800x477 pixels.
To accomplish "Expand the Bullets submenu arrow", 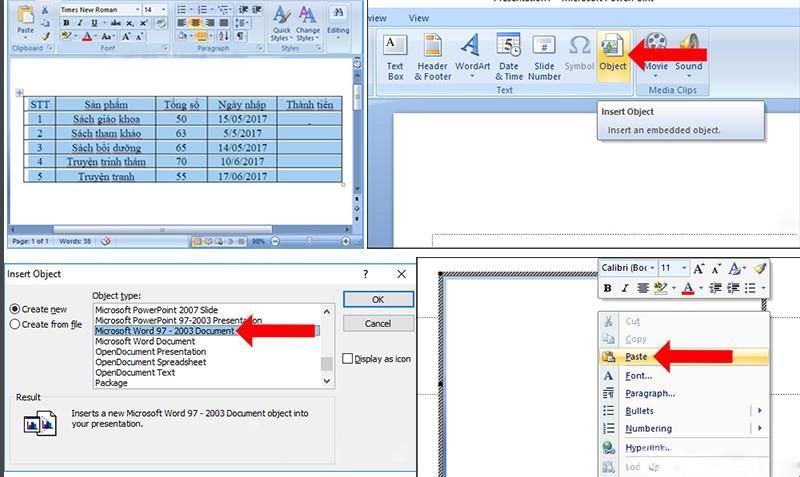I will click(x=759, y=411).
